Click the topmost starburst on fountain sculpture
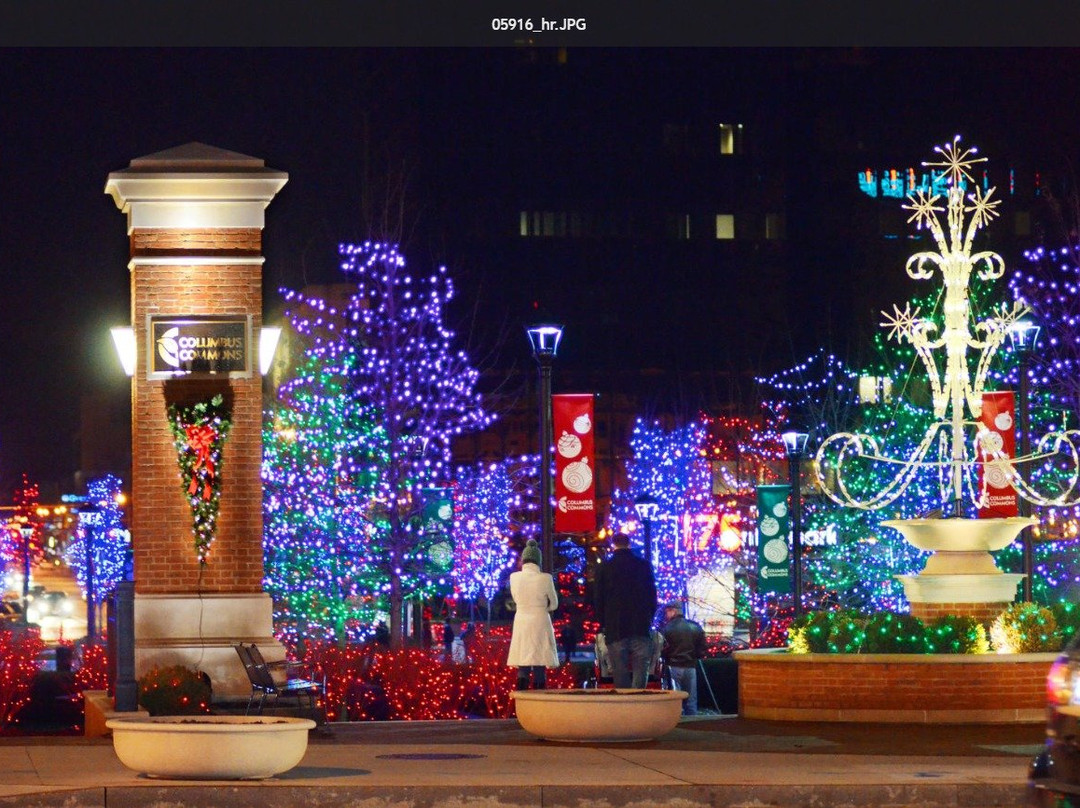1080x808 pixels. click(x=954, y=162)
